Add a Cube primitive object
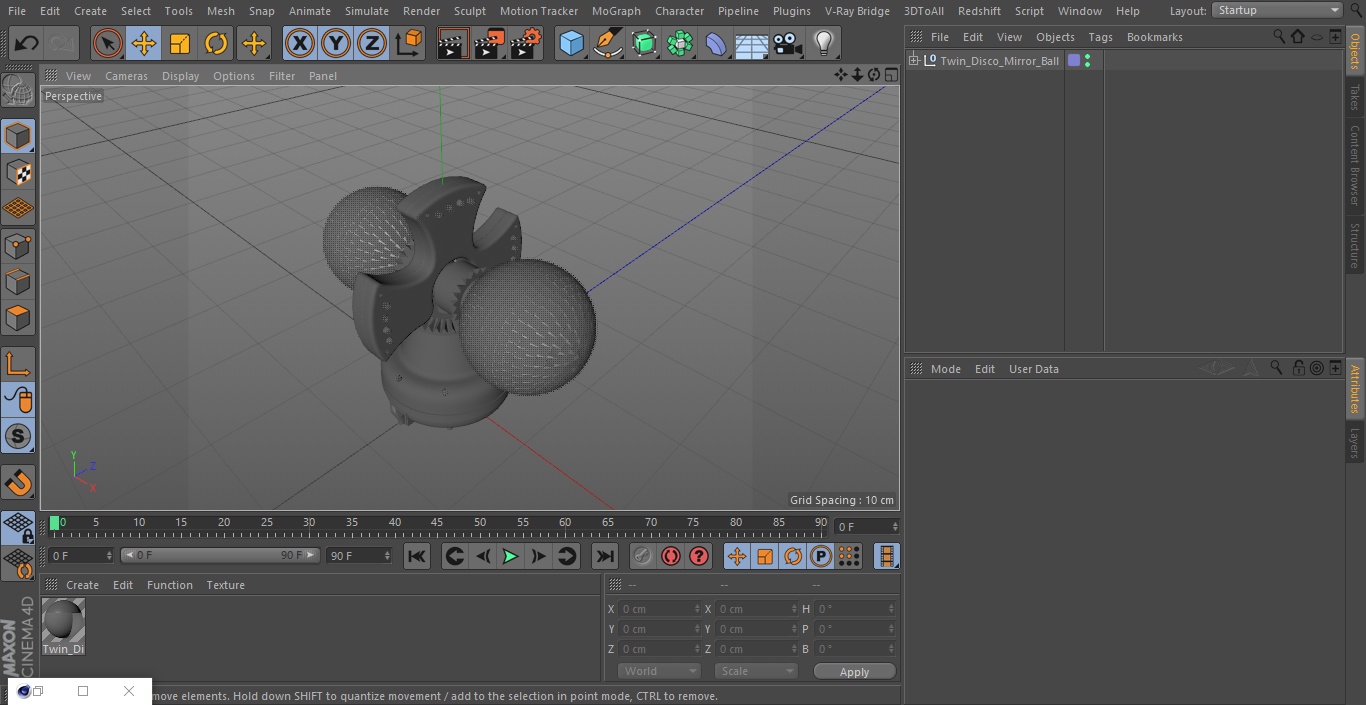 [x=571, y=43]
